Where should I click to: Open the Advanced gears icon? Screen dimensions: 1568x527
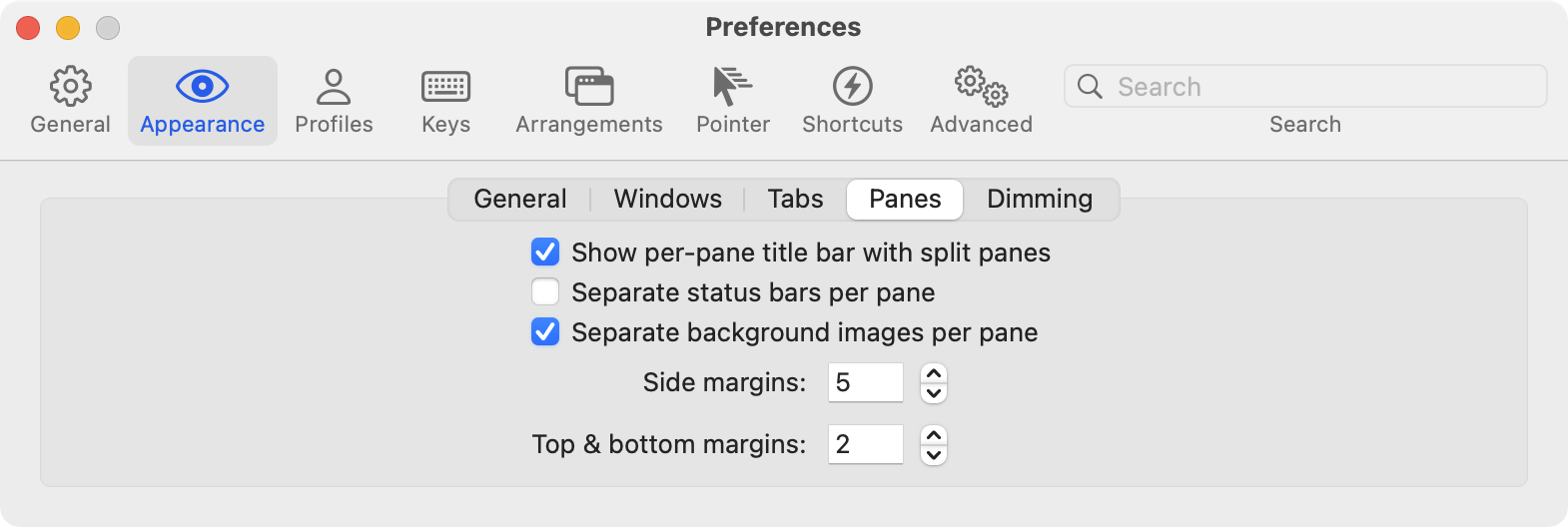click(x=981, y=87)
